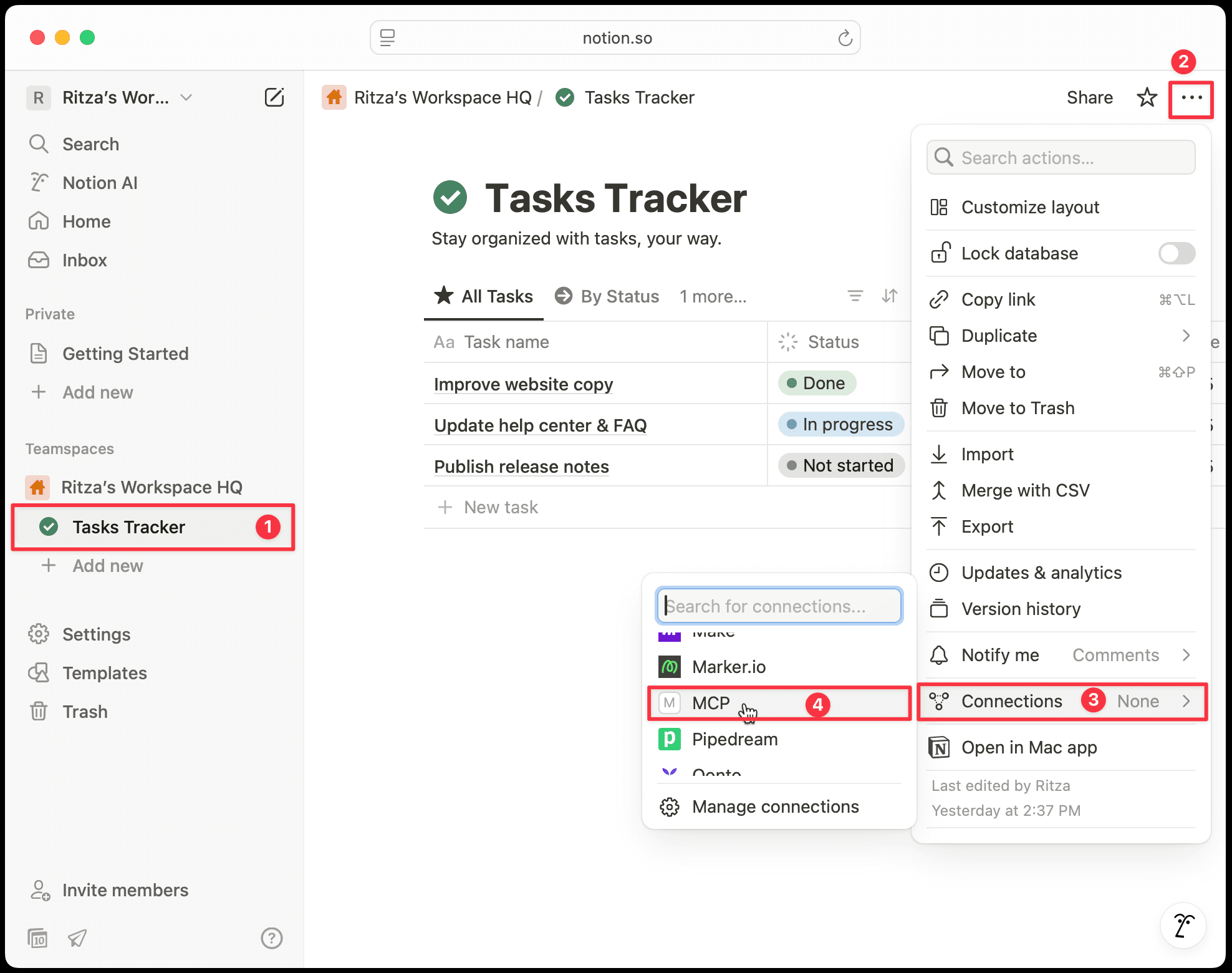Screen dimensions: 1232x973
Task: Select Move to
Action: [x=1061, y=372]
